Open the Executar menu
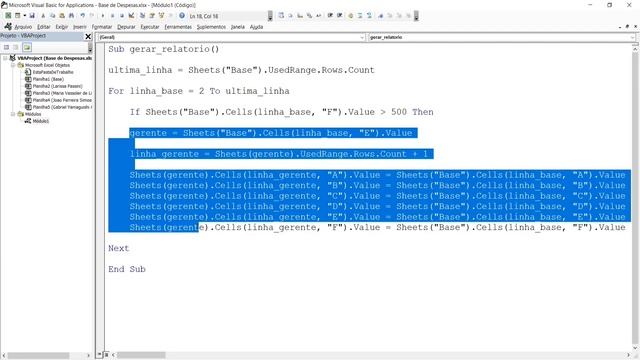 point(150,27)
